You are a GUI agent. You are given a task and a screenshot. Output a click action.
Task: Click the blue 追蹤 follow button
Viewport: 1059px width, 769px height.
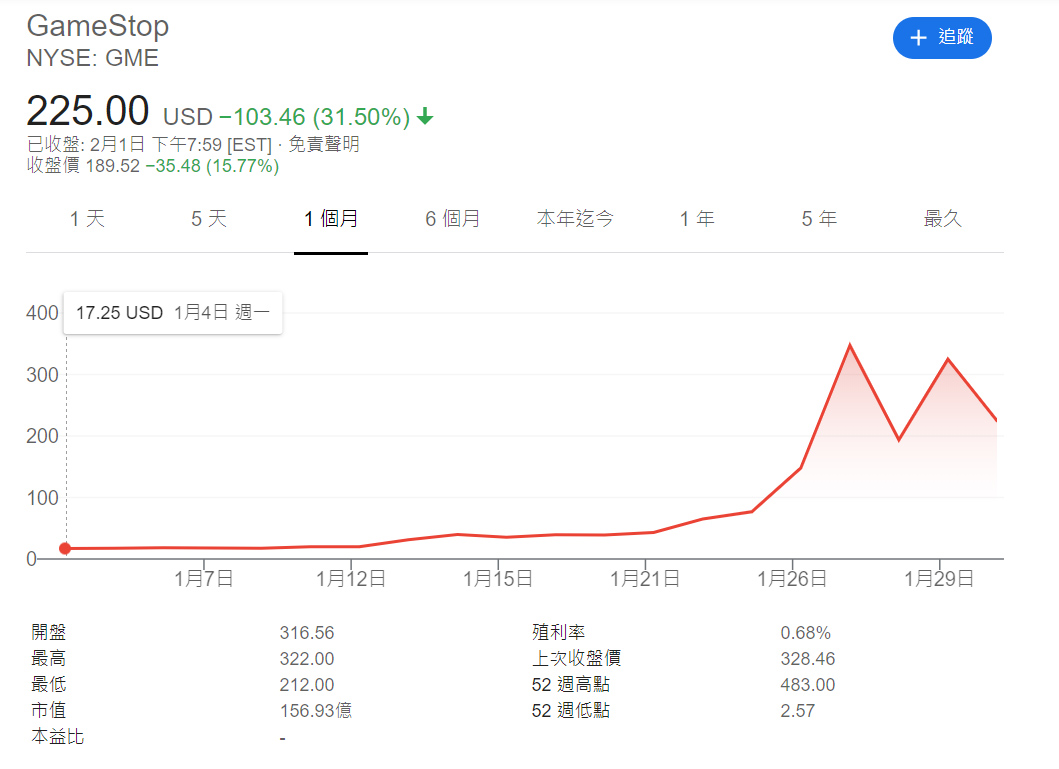tap(941, 38)
